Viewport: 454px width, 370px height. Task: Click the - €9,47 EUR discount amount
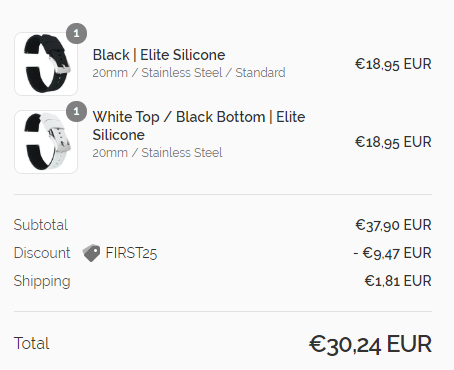click(x=392, y=253)
